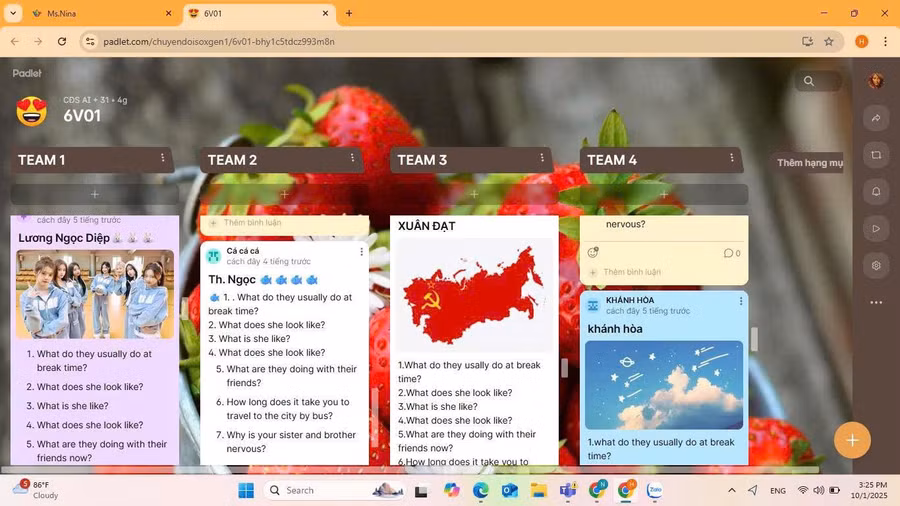Click the orange add post button

[x=852, y=440]
